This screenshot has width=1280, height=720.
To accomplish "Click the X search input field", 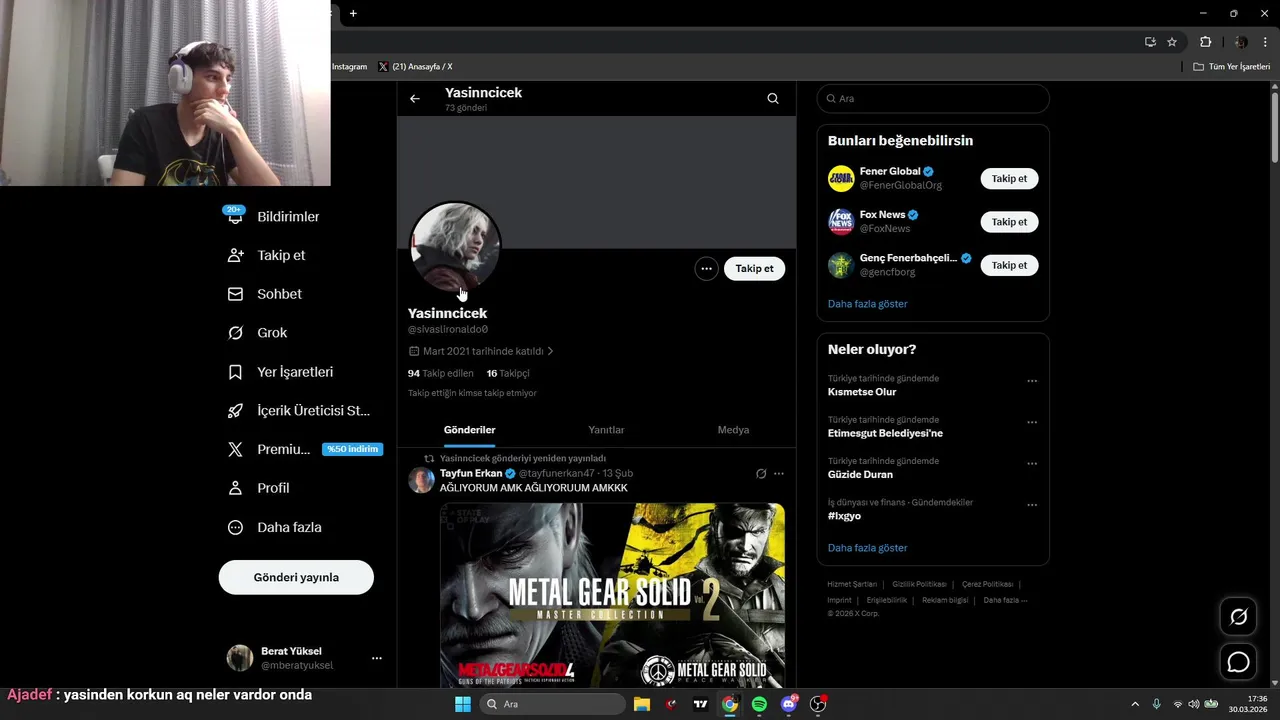I will [933, 98].
